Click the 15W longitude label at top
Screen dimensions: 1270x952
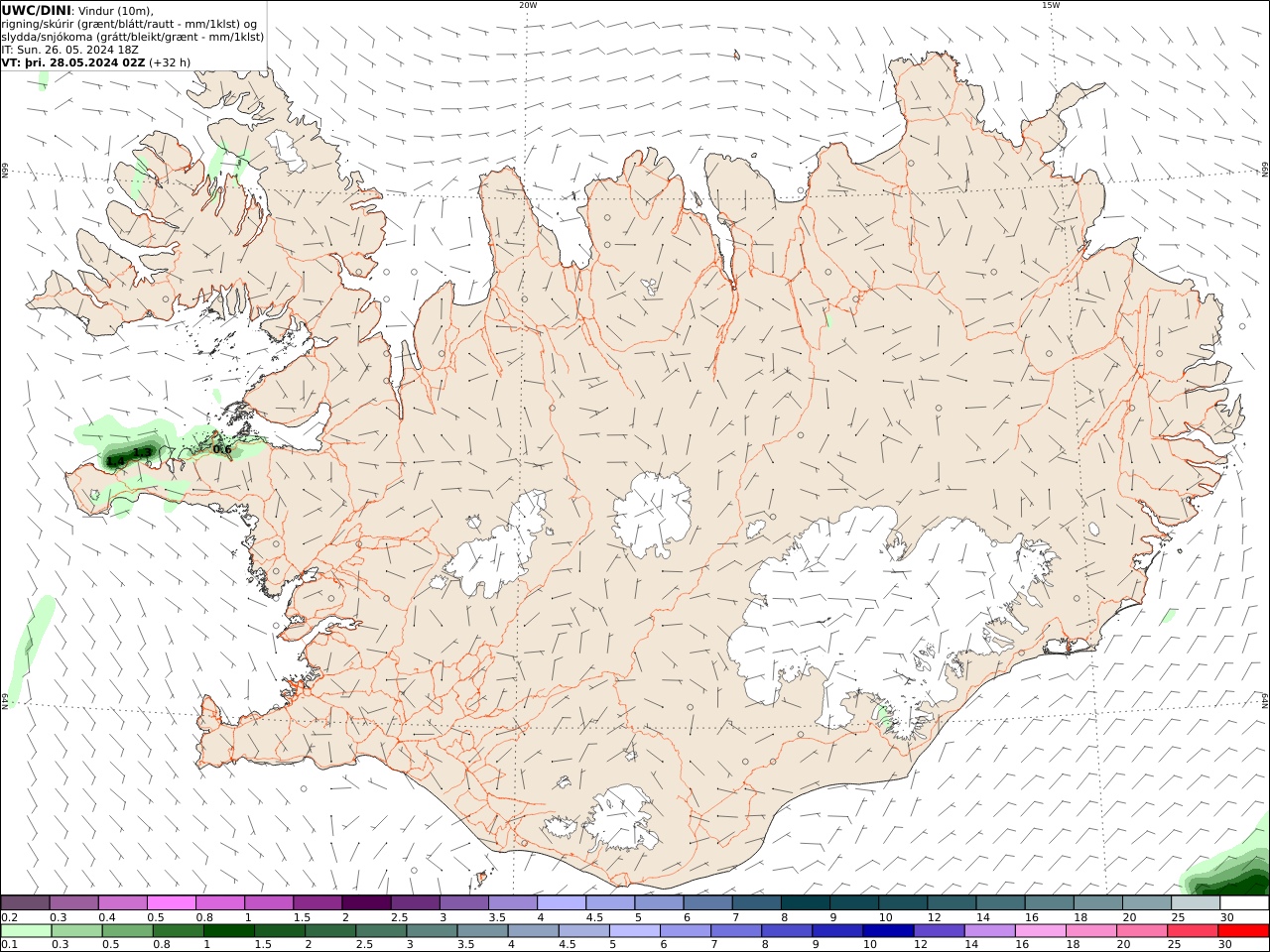point(1051,5)
